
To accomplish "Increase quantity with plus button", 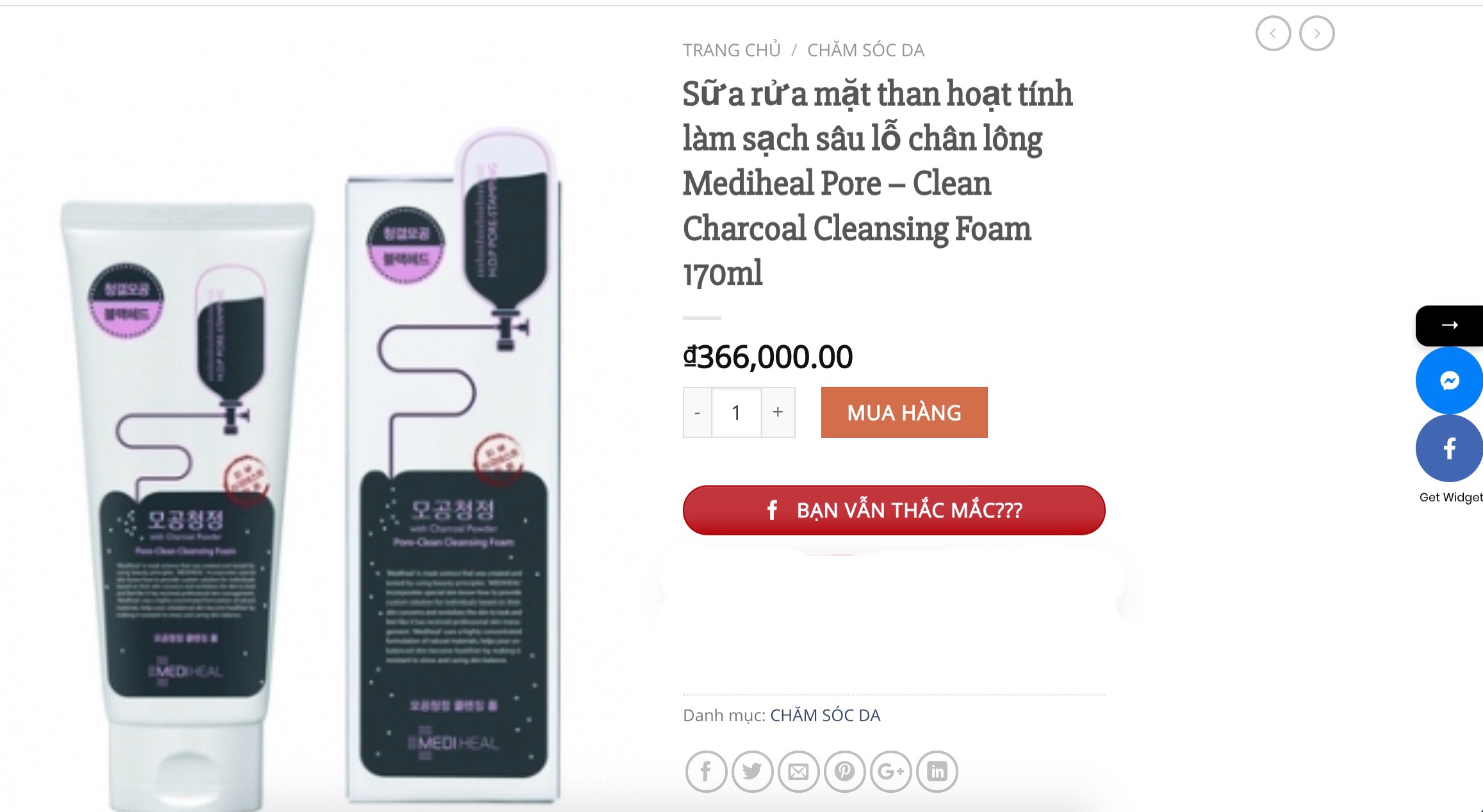I will (778, 412).
